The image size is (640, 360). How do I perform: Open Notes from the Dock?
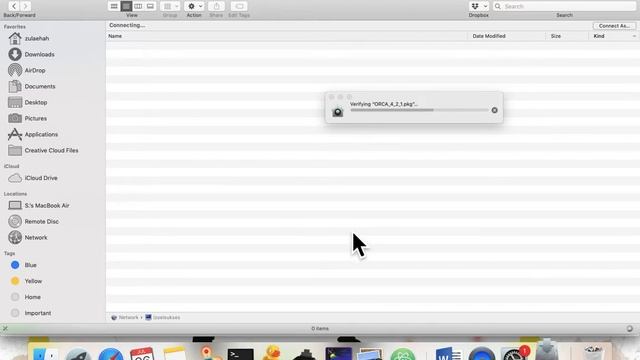174,353
